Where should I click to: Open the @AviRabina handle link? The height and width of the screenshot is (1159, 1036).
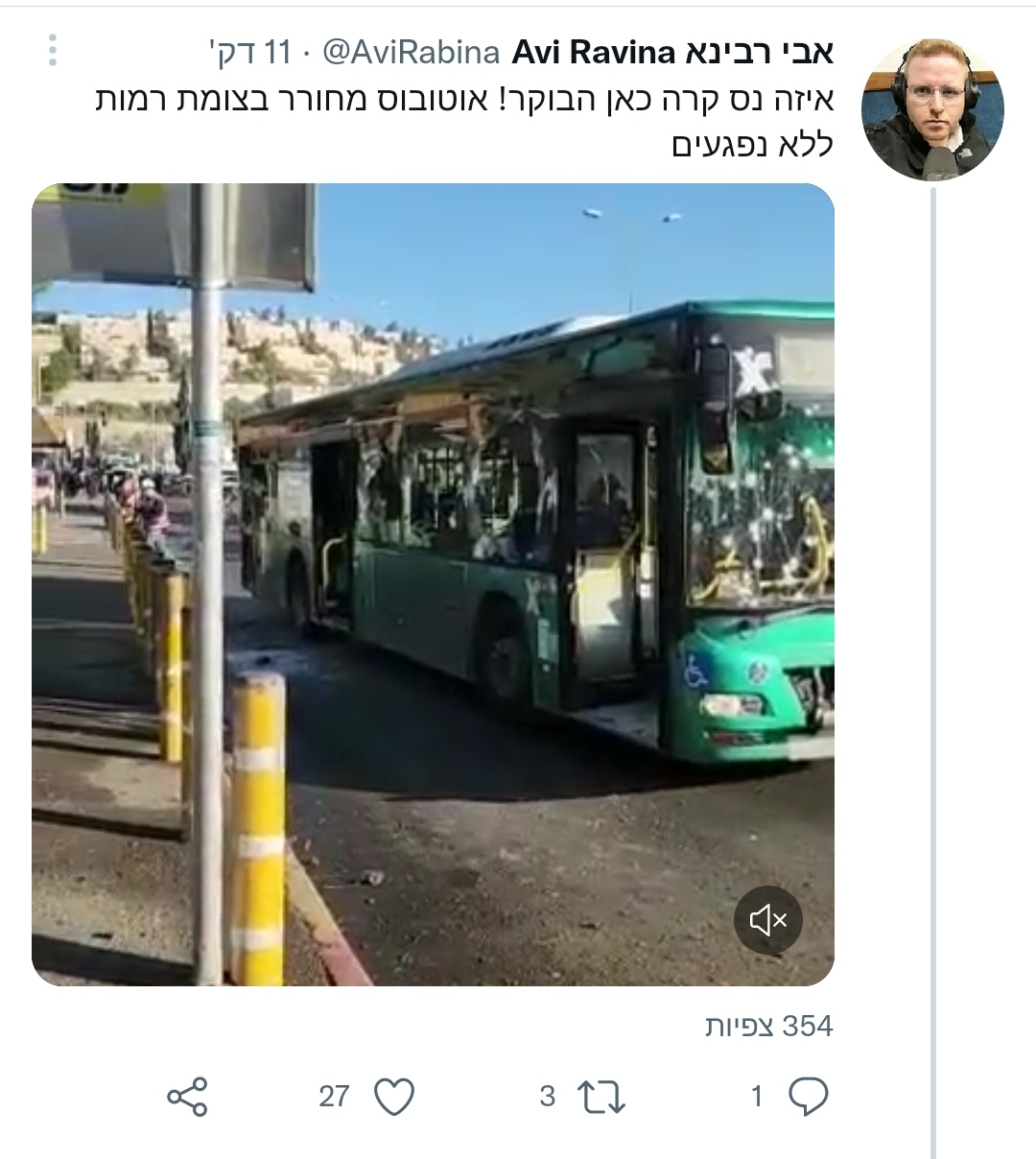tap(412, 53)
